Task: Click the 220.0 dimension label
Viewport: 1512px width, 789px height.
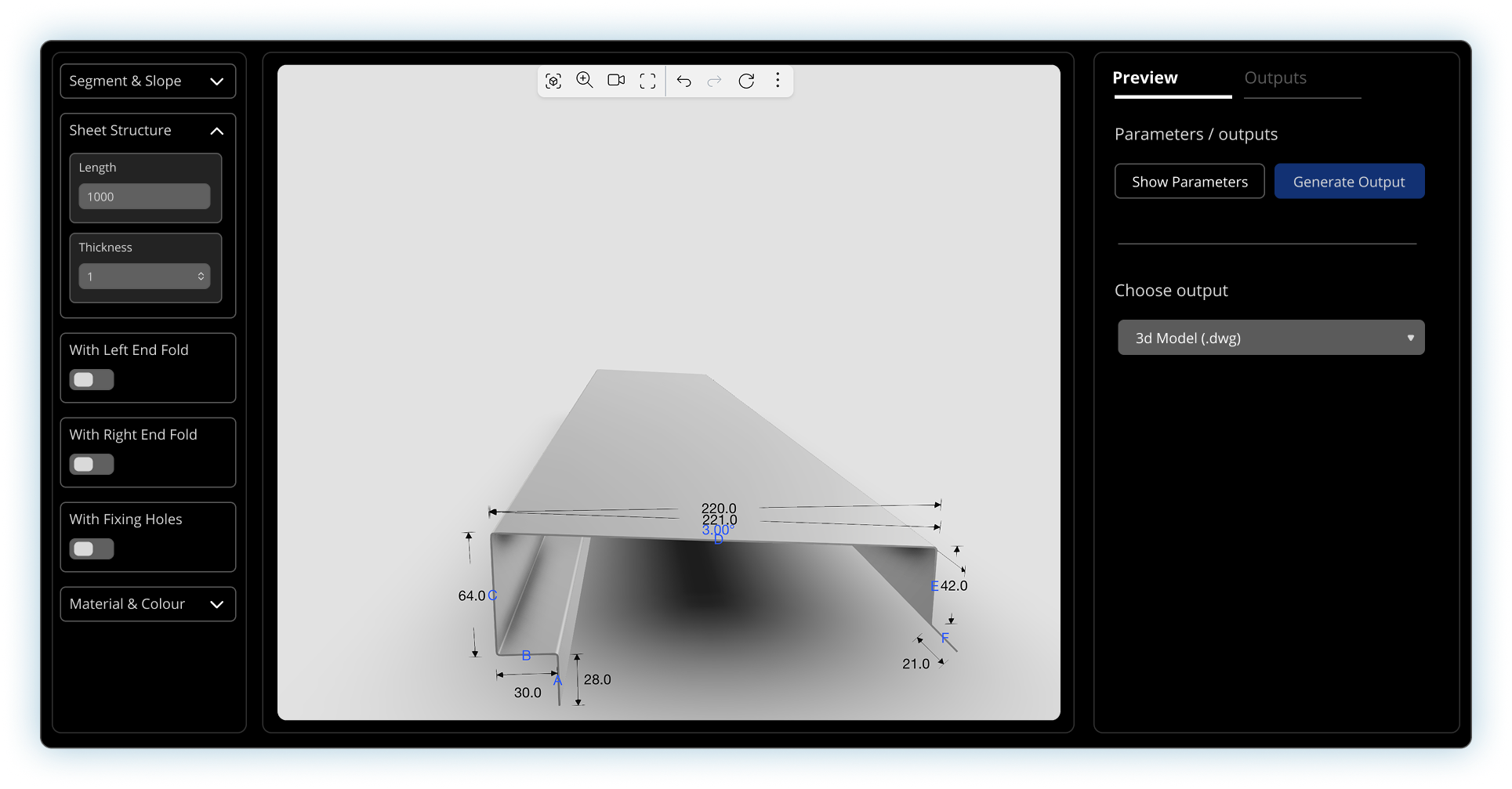Action: (x=719, y=509)
